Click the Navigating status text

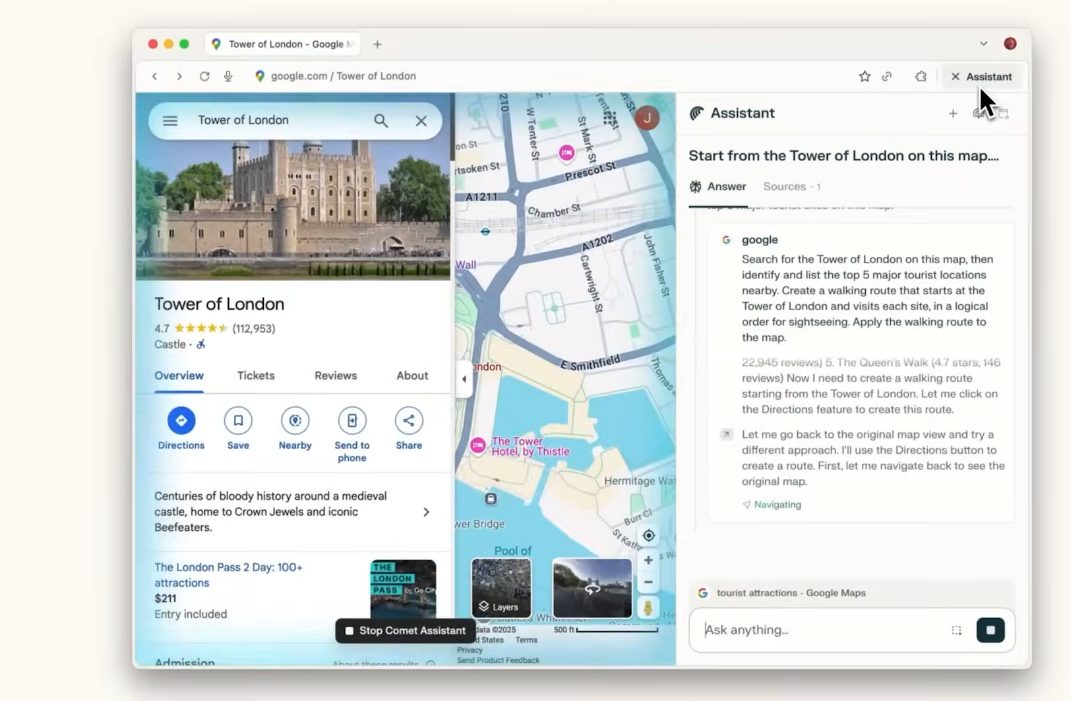(x=777, y=505)
